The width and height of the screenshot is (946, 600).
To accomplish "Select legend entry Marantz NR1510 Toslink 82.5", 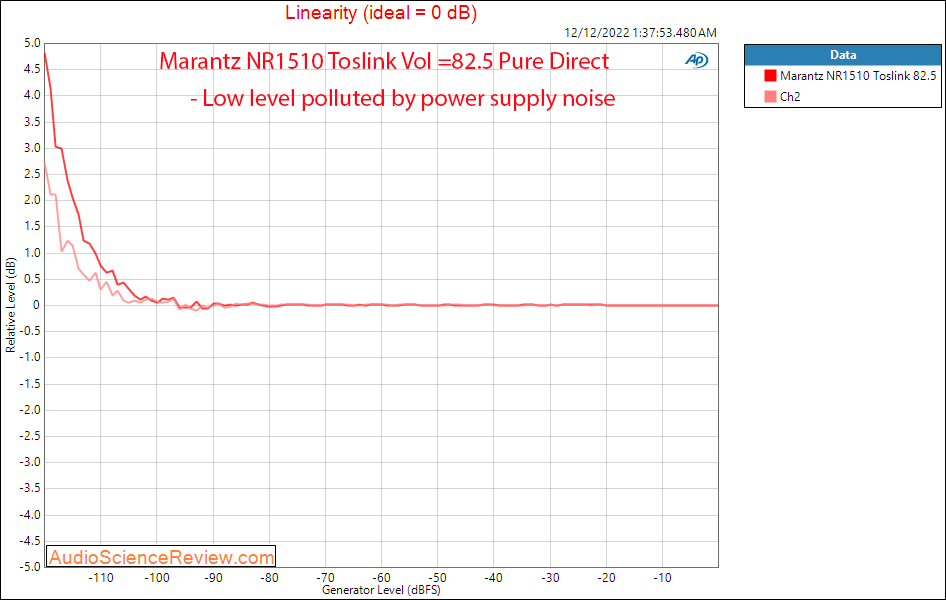I will tap(857, 75).
